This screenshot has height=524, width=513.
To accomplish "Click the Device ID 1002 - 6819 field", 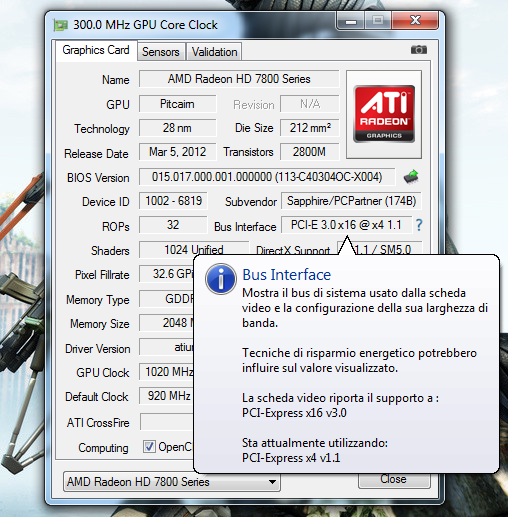I will click(x=173, y=201).
